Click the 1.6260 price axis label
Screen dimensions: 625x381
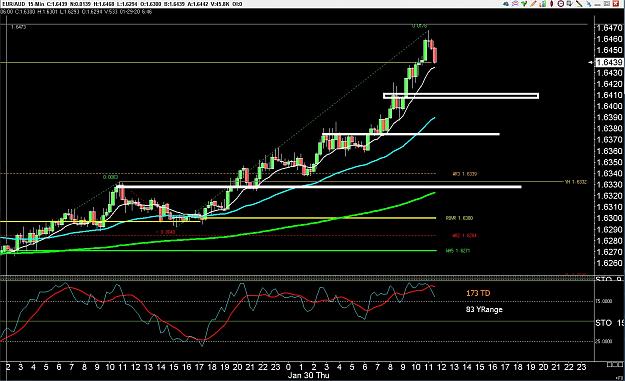609,263
